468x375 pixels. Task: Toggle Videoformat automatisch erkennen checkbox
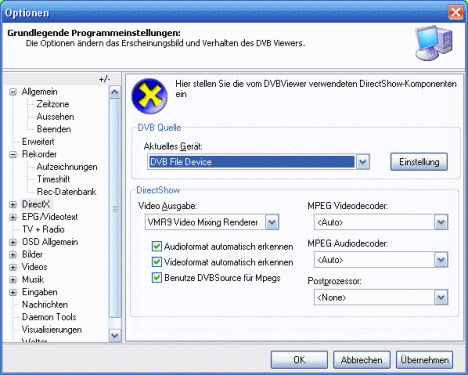click(156, 262)
